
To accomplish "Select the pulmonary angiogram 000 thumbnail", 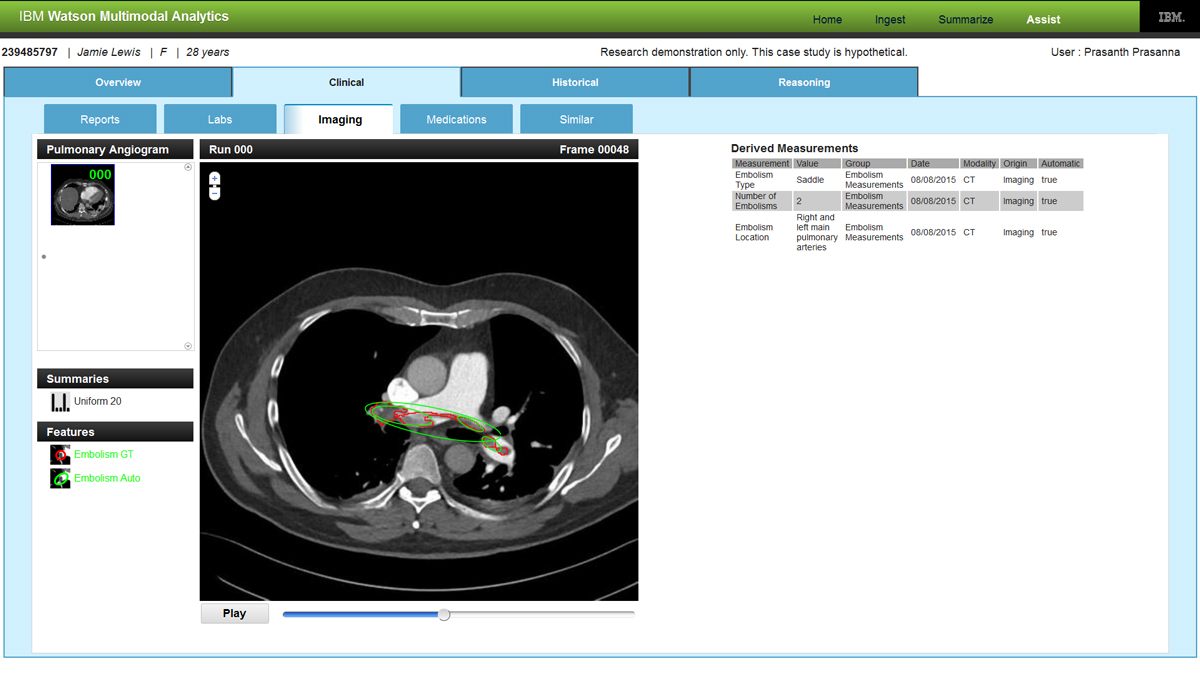I will click(x=83, y=195).
